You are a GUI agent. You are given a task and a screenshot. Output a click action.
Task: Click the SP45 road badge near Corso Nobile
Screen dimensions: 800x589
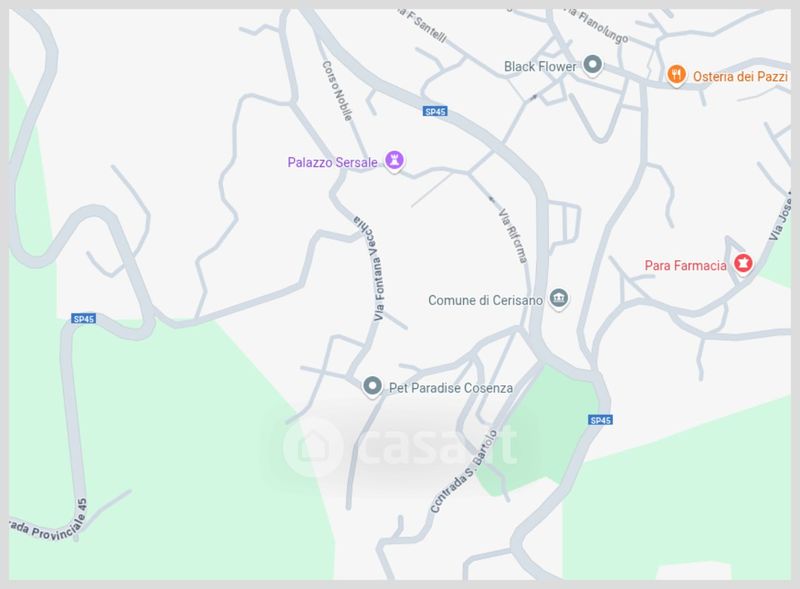point(435,111)
